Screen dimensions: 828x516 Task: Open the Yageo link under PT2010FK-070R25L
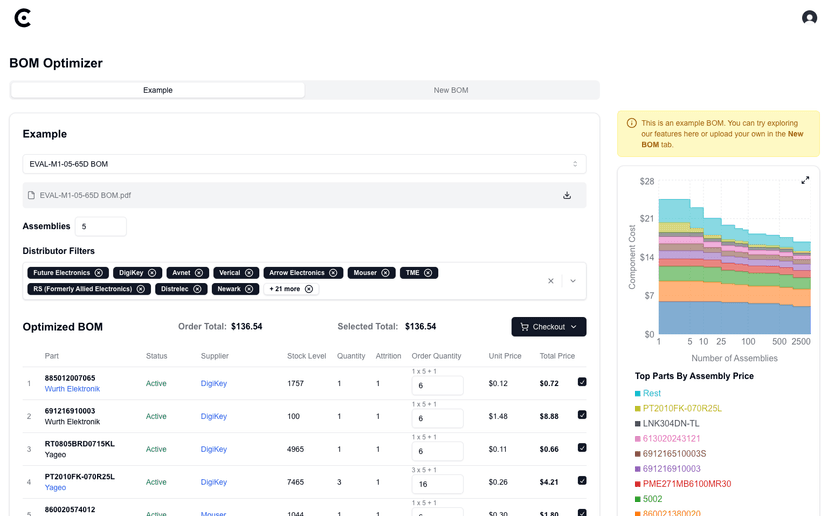[55, 487]
